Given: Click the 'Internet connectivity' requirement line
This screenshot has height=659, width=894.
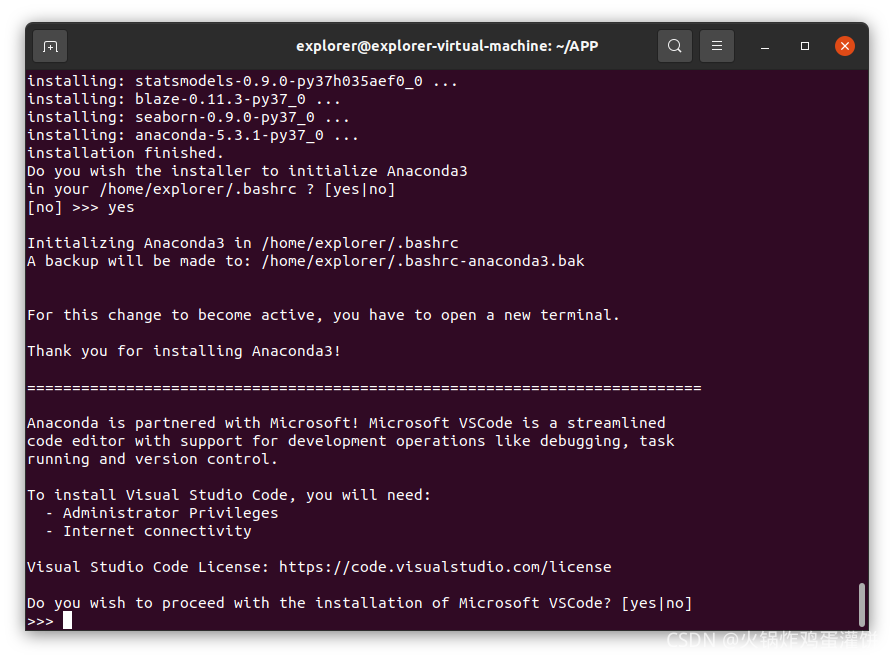Looking at the screenshot, I should tap(149, 531).
